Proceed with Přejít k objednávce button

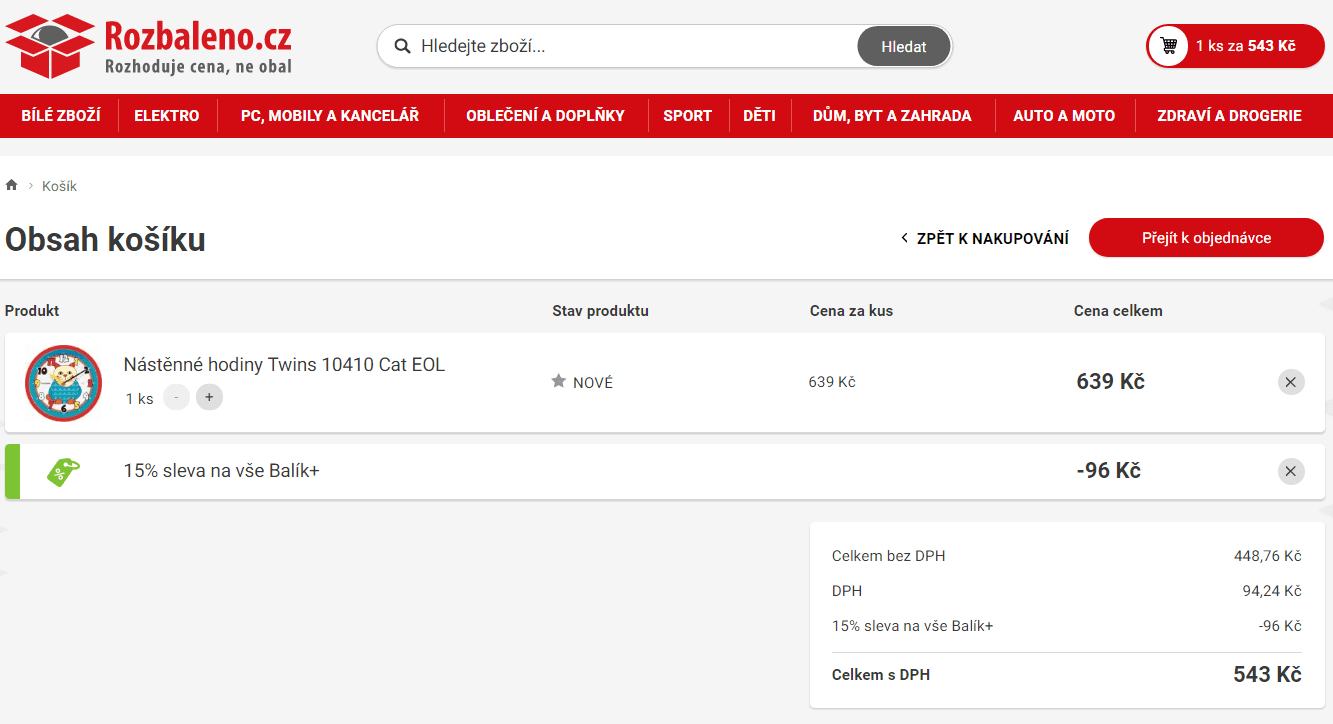point(1206,238)
